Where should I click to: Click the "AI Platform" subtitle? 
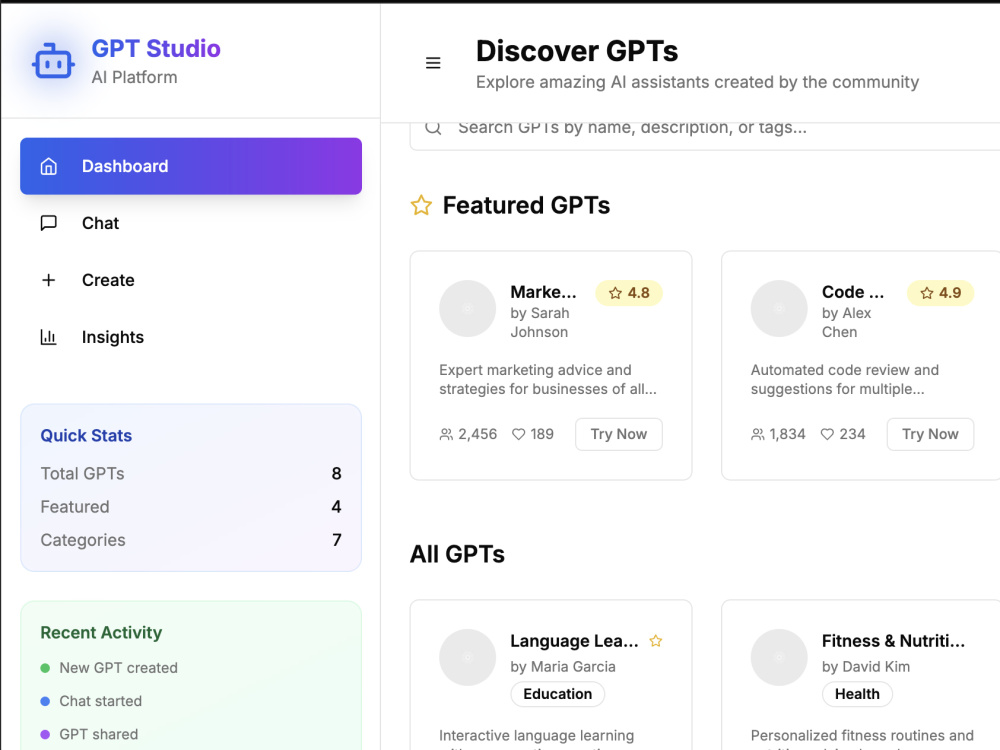[x=135, y=77]
